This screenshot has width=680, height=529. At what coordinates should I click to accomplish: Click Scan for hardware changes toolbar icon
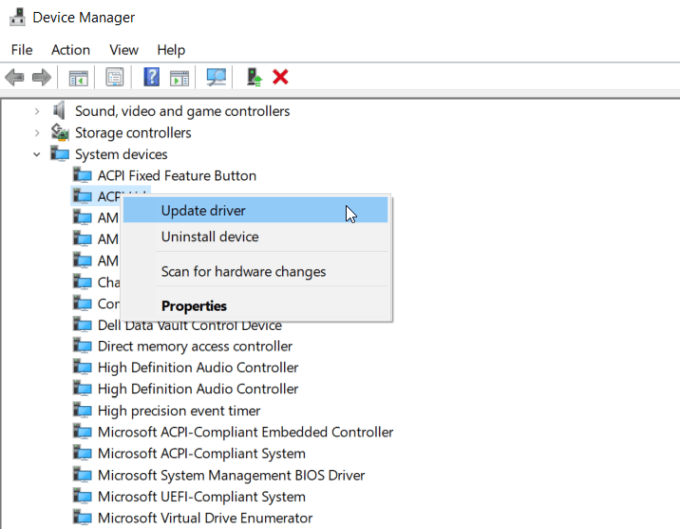216,77
